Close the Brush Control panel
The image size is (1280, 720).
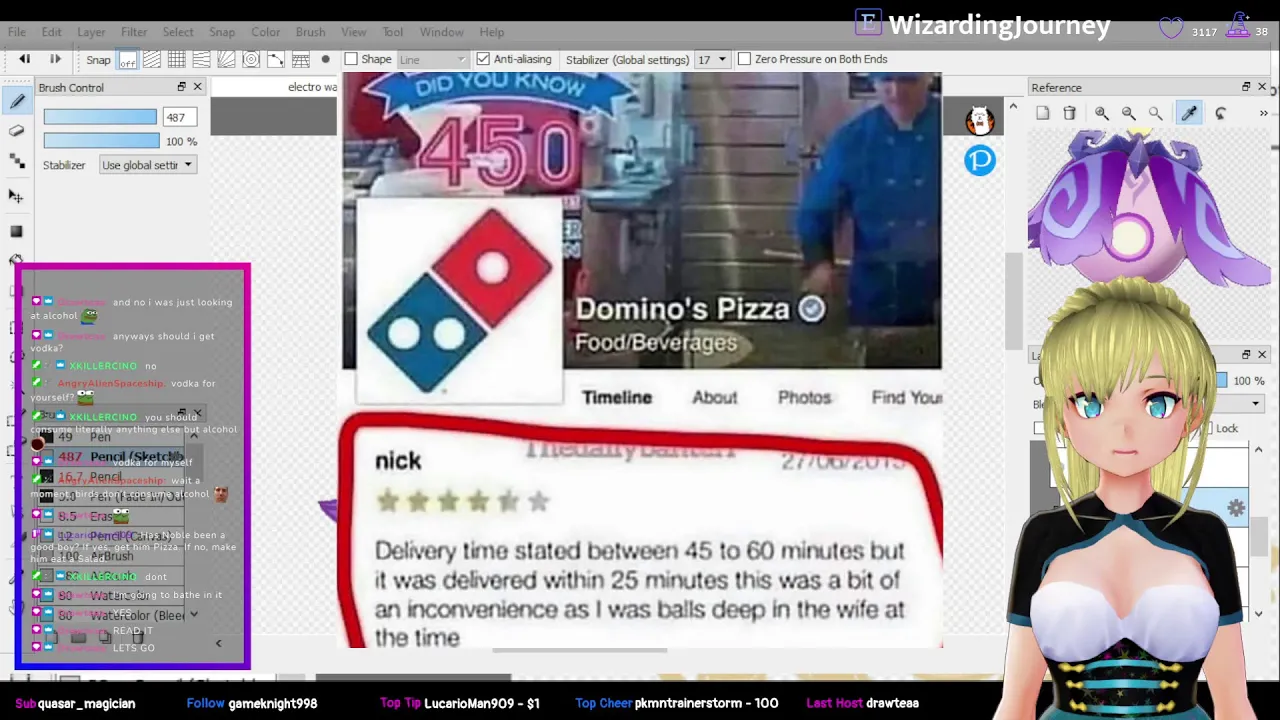click(197, 87)
